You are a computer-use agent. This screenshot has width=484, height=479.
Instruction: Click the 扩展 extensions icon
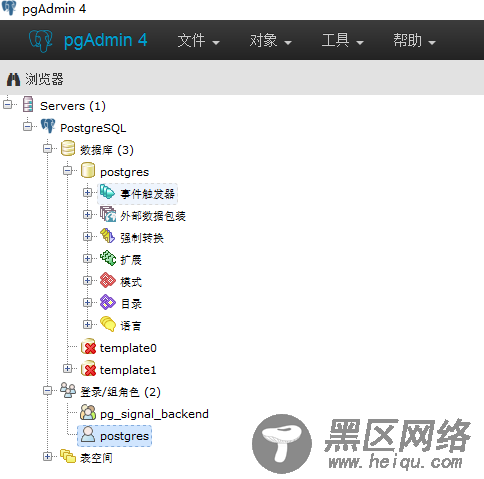click(x=108, y=258)
